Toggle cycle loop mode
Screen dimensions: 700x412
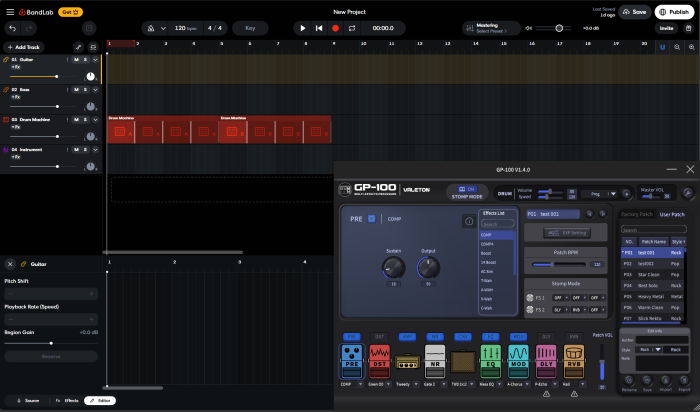(x=352, y=28)
